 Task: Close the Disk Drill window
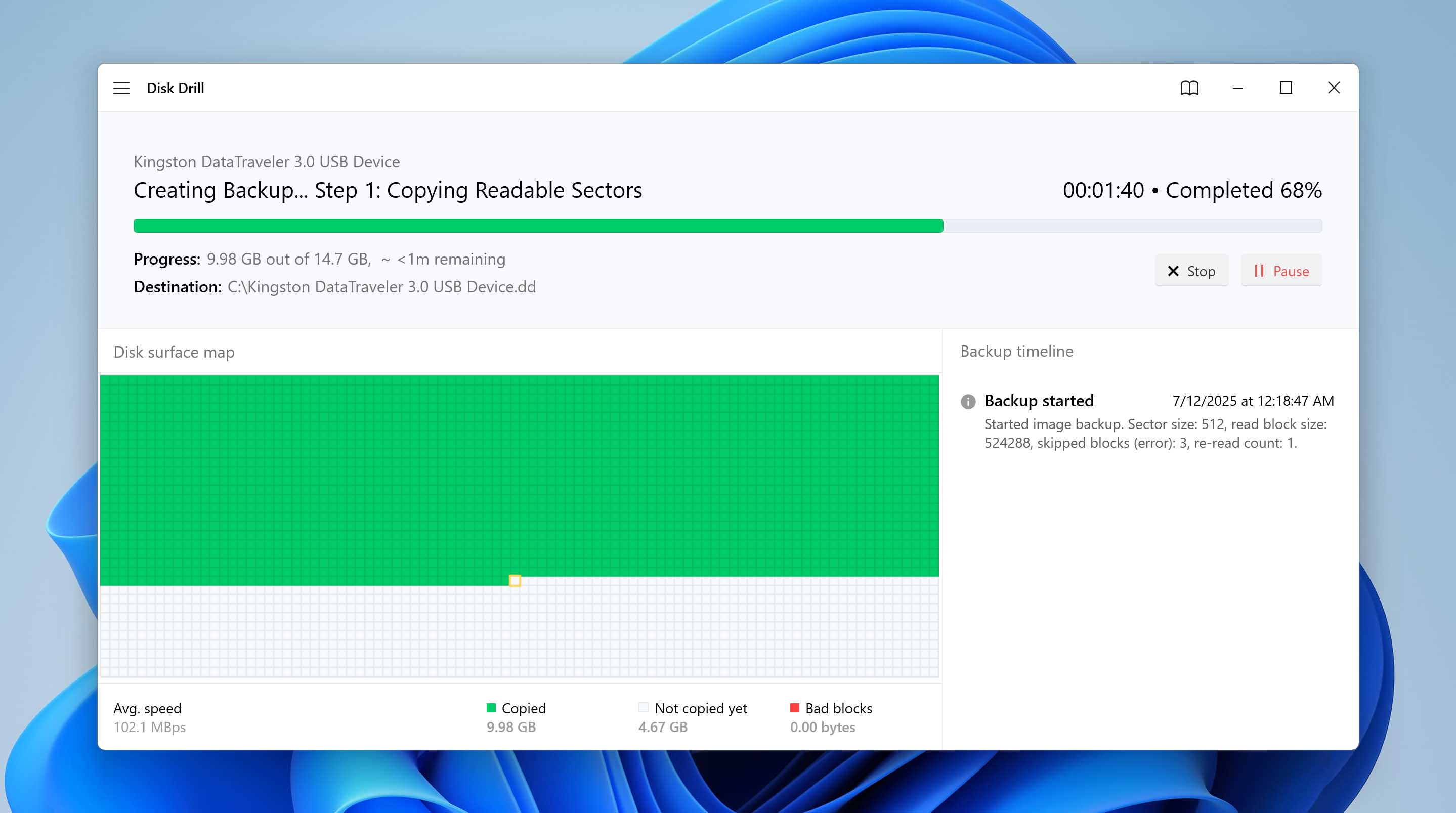click(x=1334, y=88)
